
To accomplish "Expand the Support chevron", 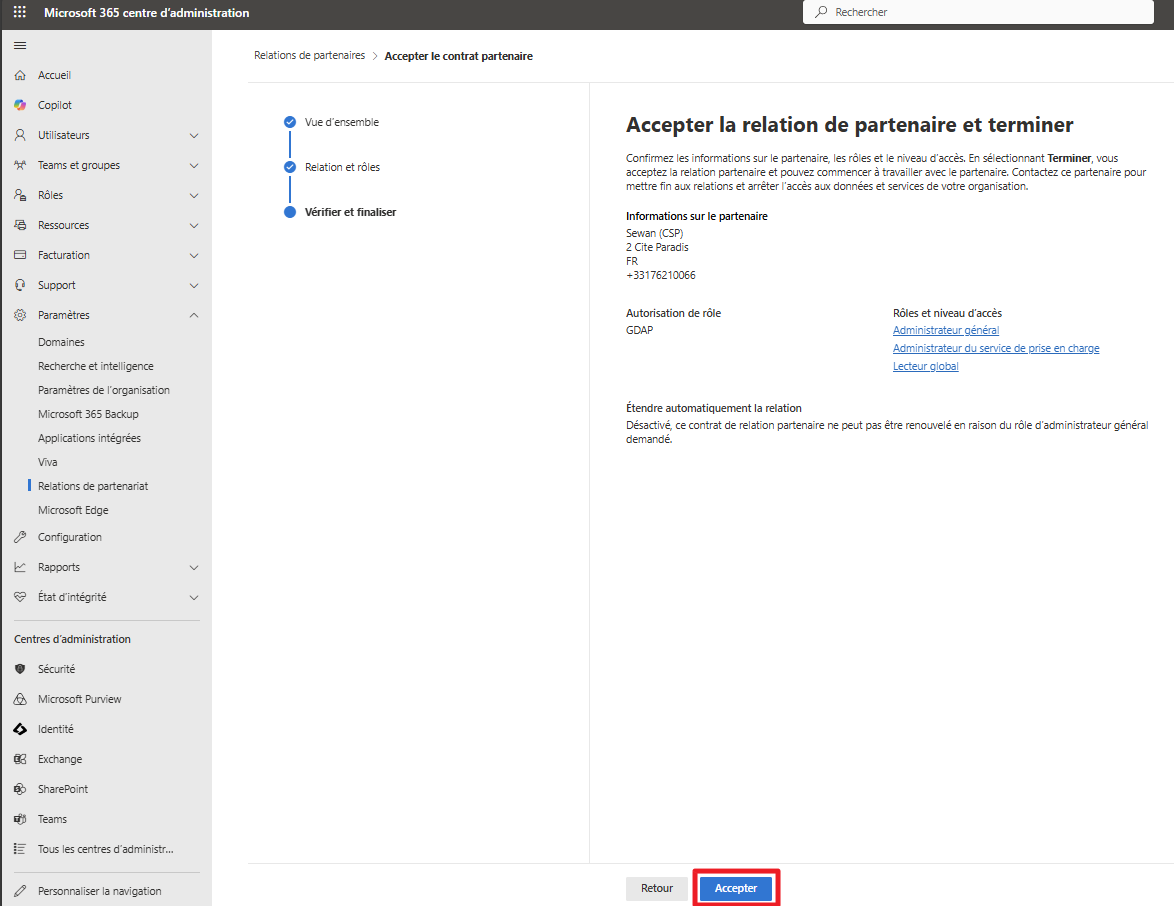I will pos(194,285).
